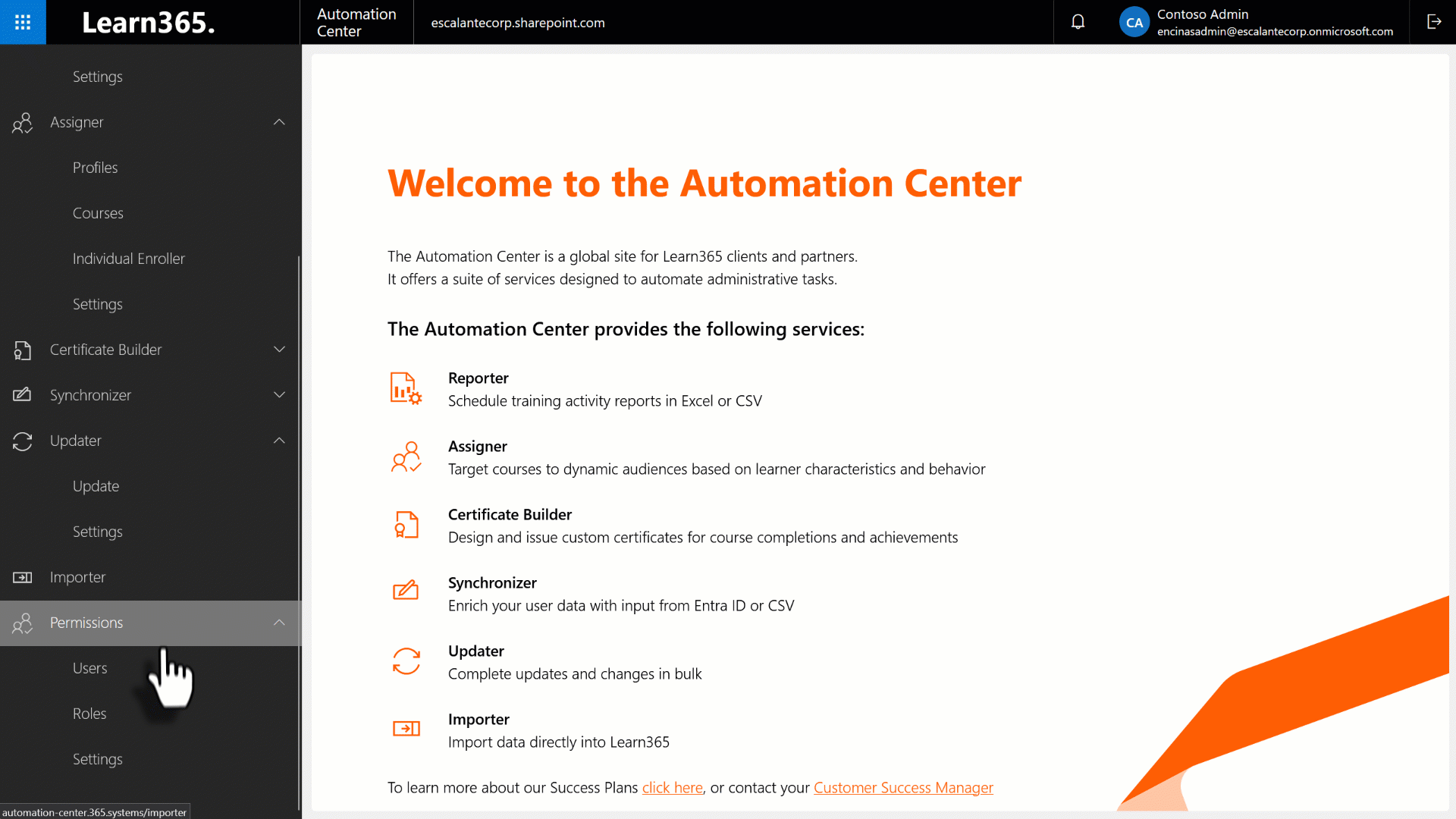Open the Customer Success Manager link
This screenshot has height=819, width=1456.
tap(903, 787)
